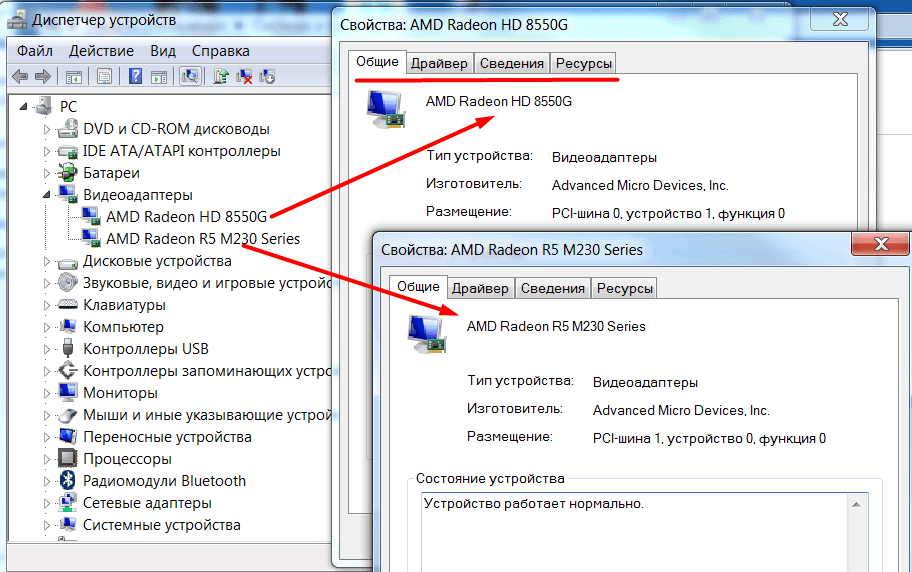
Task: Expand Системные устройства node
Action: pyautogui.click(x=47, y=525)
